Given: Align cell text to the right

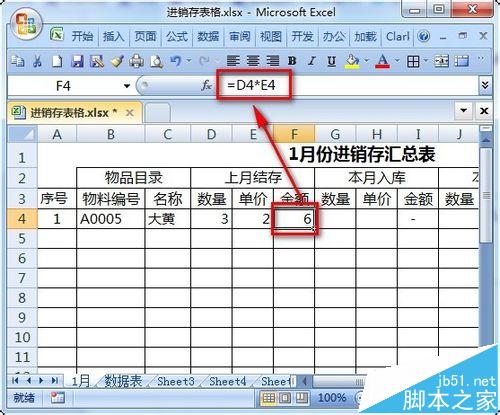Looking at the screenshot, I should 273,61.
